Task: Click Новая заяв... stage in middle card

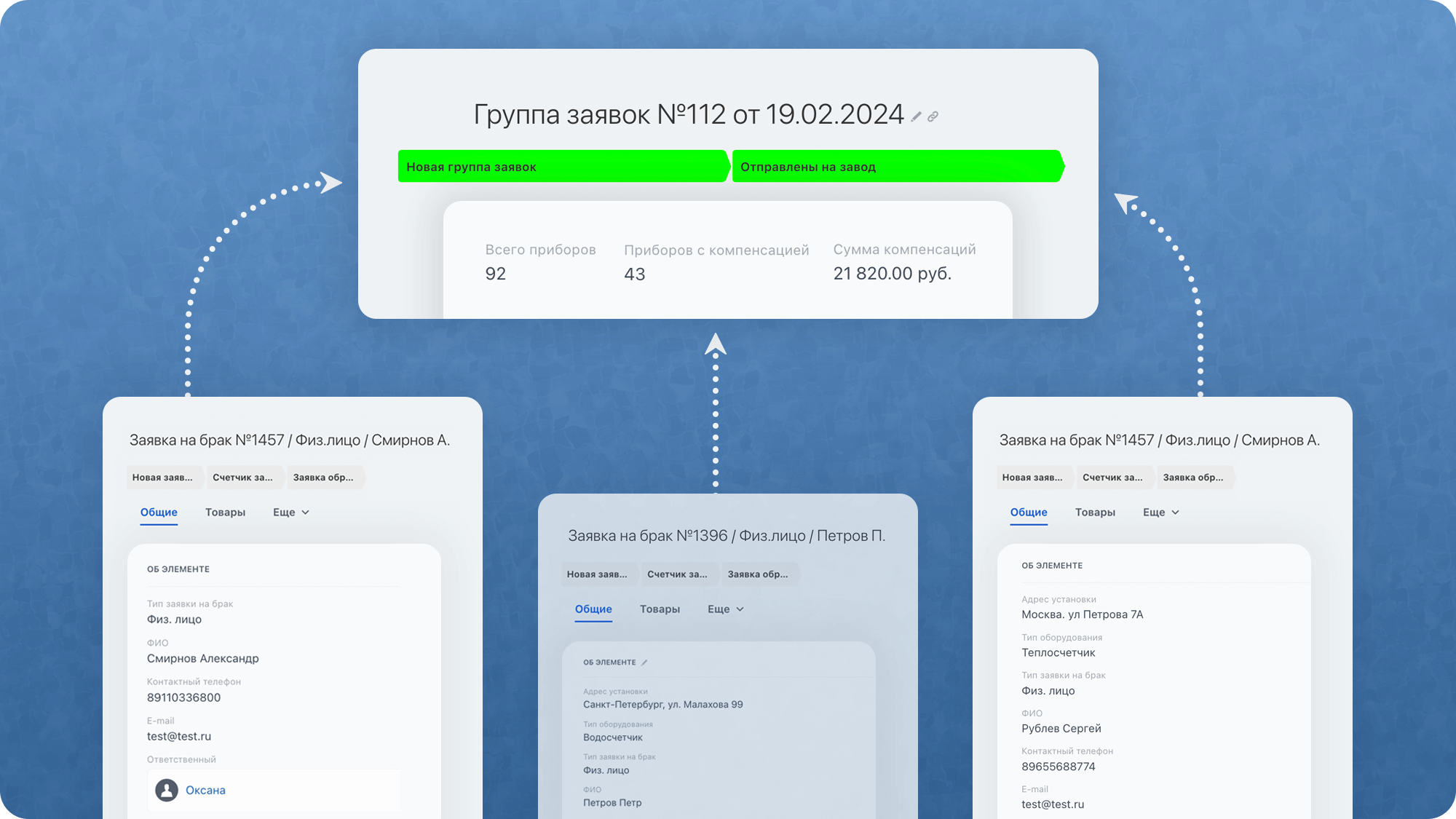Action: [x=597, y=574]
